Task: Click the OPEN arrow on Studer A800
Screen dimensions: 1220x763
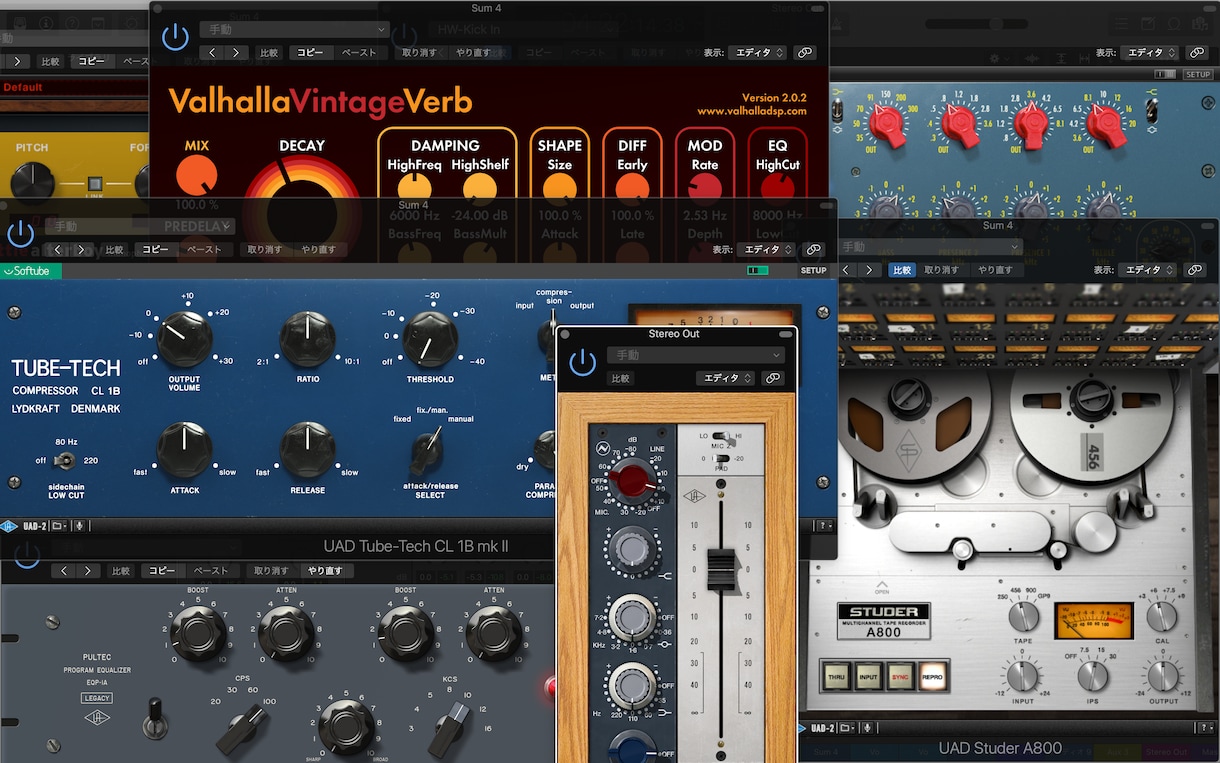Action: pyautogui.click(x=881, y=587)
